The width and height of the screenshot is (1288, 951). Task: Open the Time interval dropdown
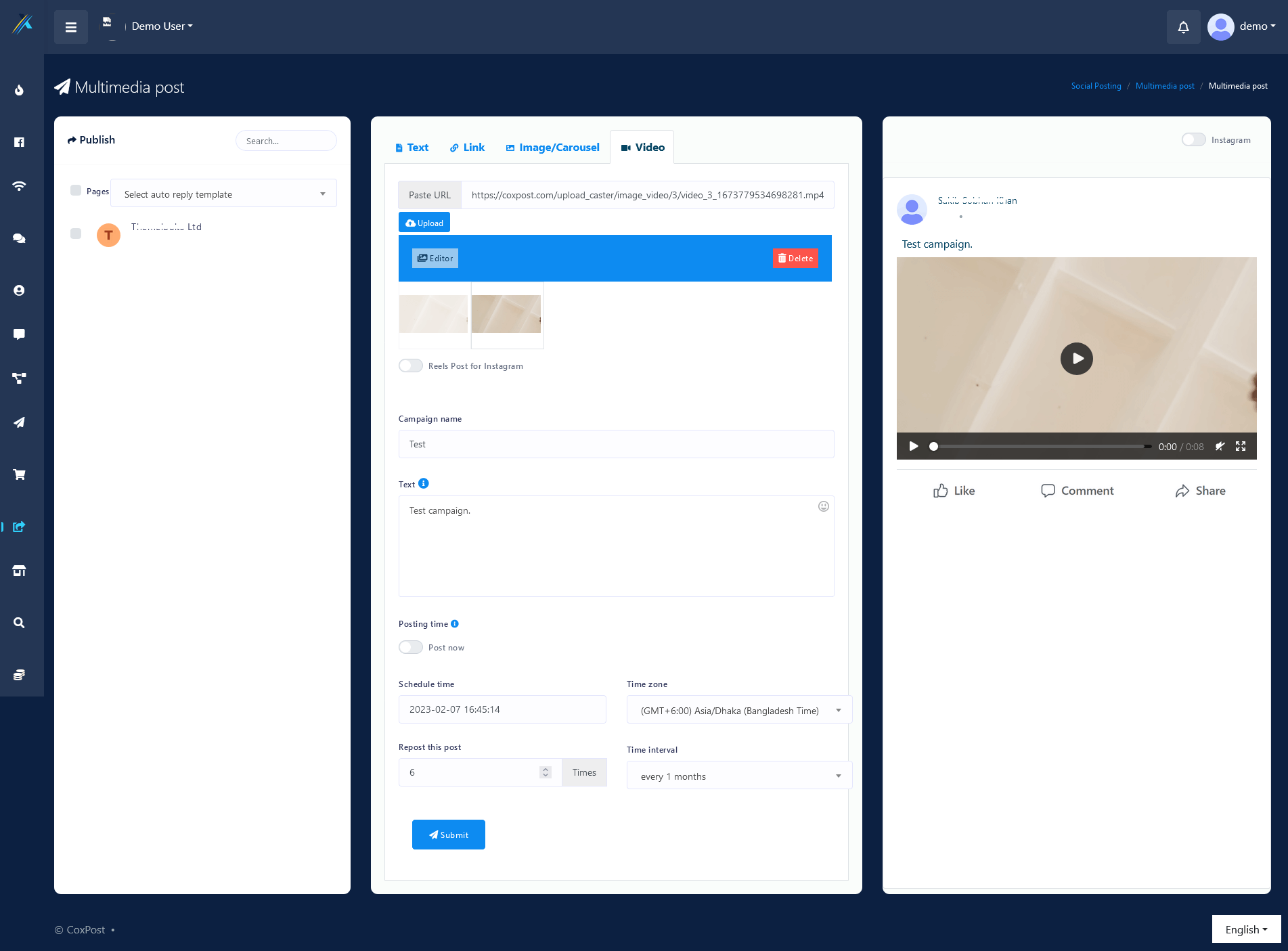click(x=739, y=776)
